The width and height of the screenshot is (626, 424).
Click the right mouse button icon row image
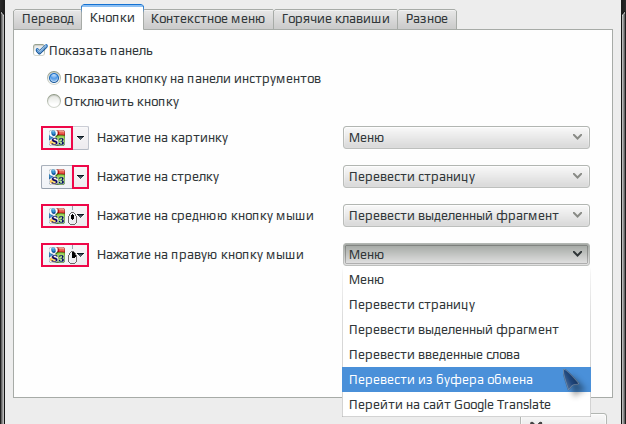point(65,255)
